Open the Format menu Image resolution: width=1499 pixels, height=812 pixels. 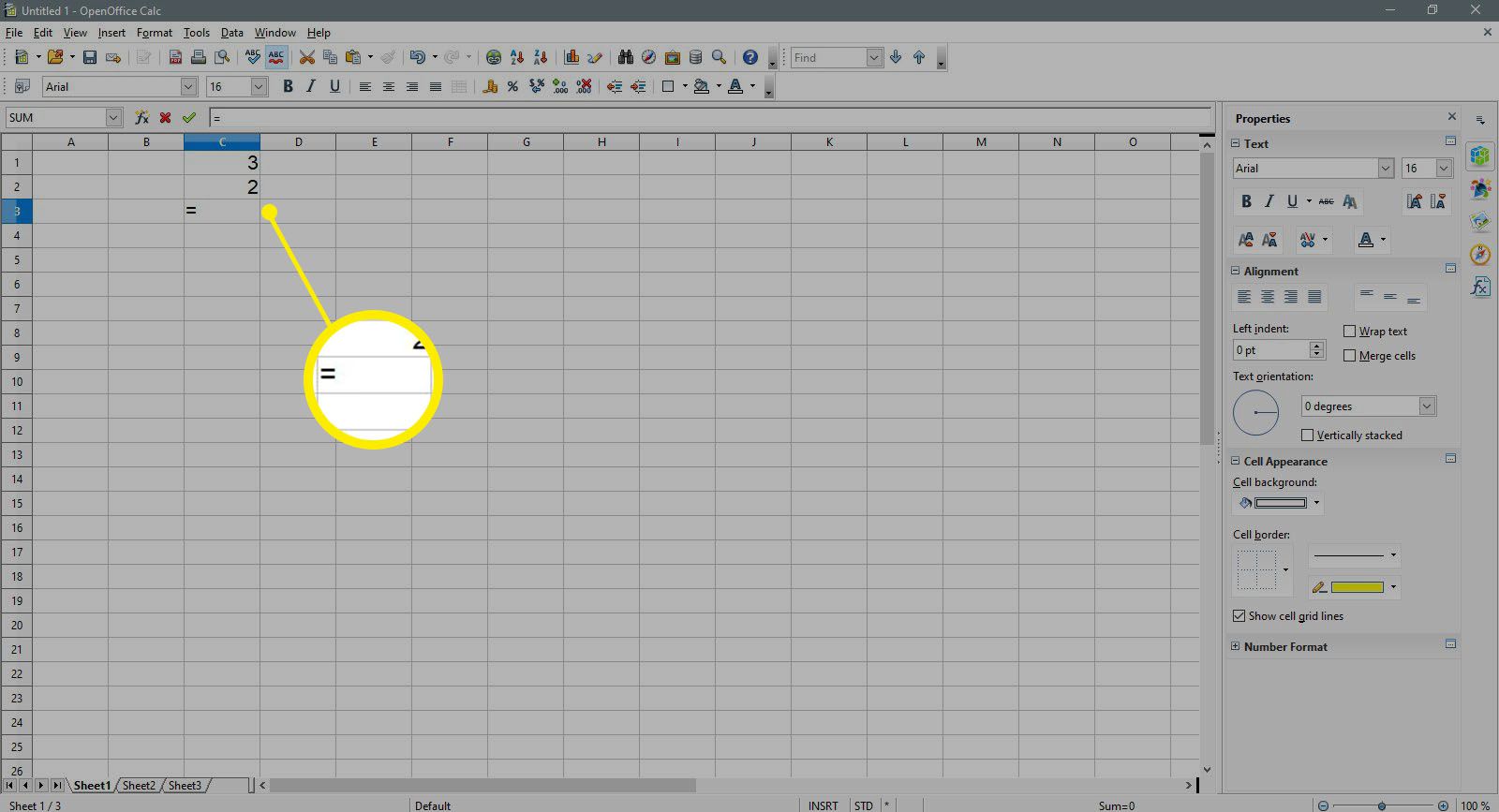tap(155, 33)
